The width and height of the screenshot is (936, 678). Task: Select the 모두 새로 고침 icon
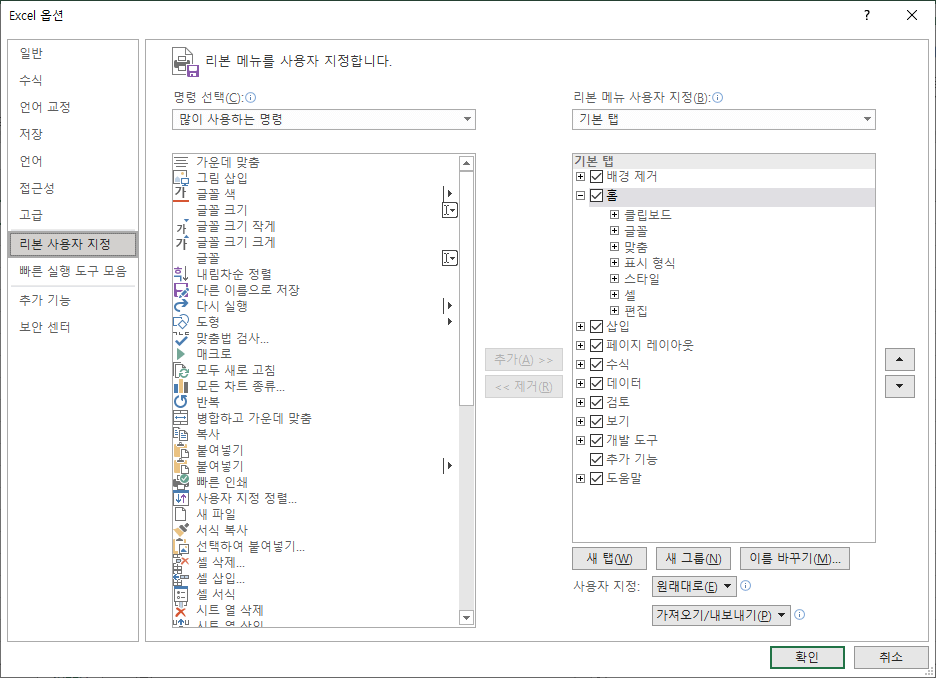click(181, 370)
